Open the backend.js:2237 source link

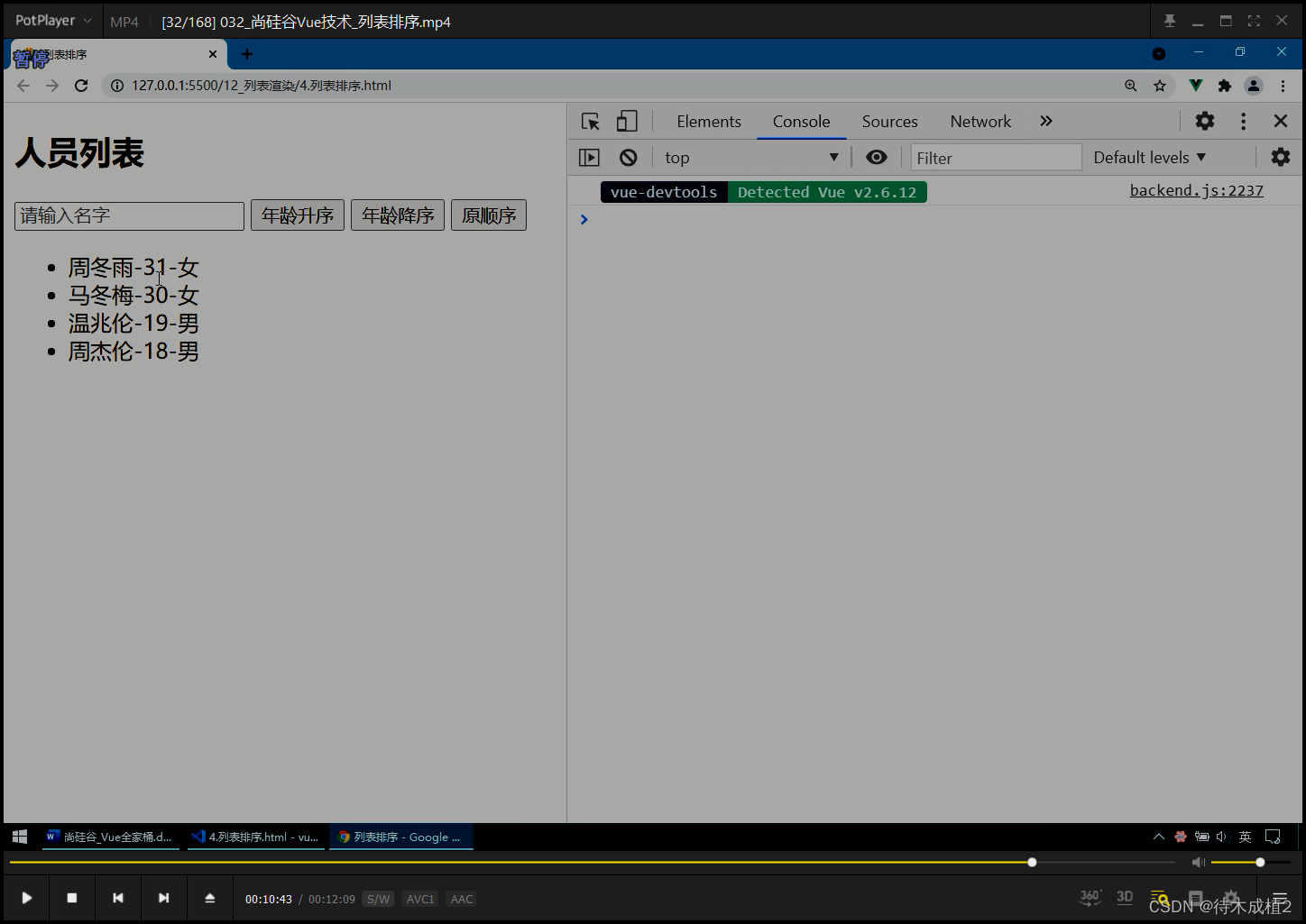(1197, 191)
